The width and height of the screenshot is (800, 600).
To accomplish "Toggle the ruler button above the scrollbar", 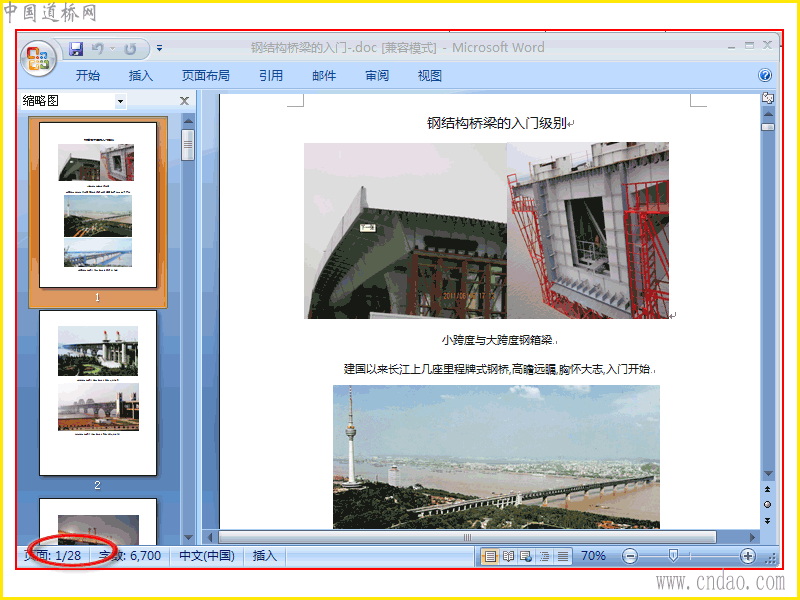I will [x=768, y=97].
